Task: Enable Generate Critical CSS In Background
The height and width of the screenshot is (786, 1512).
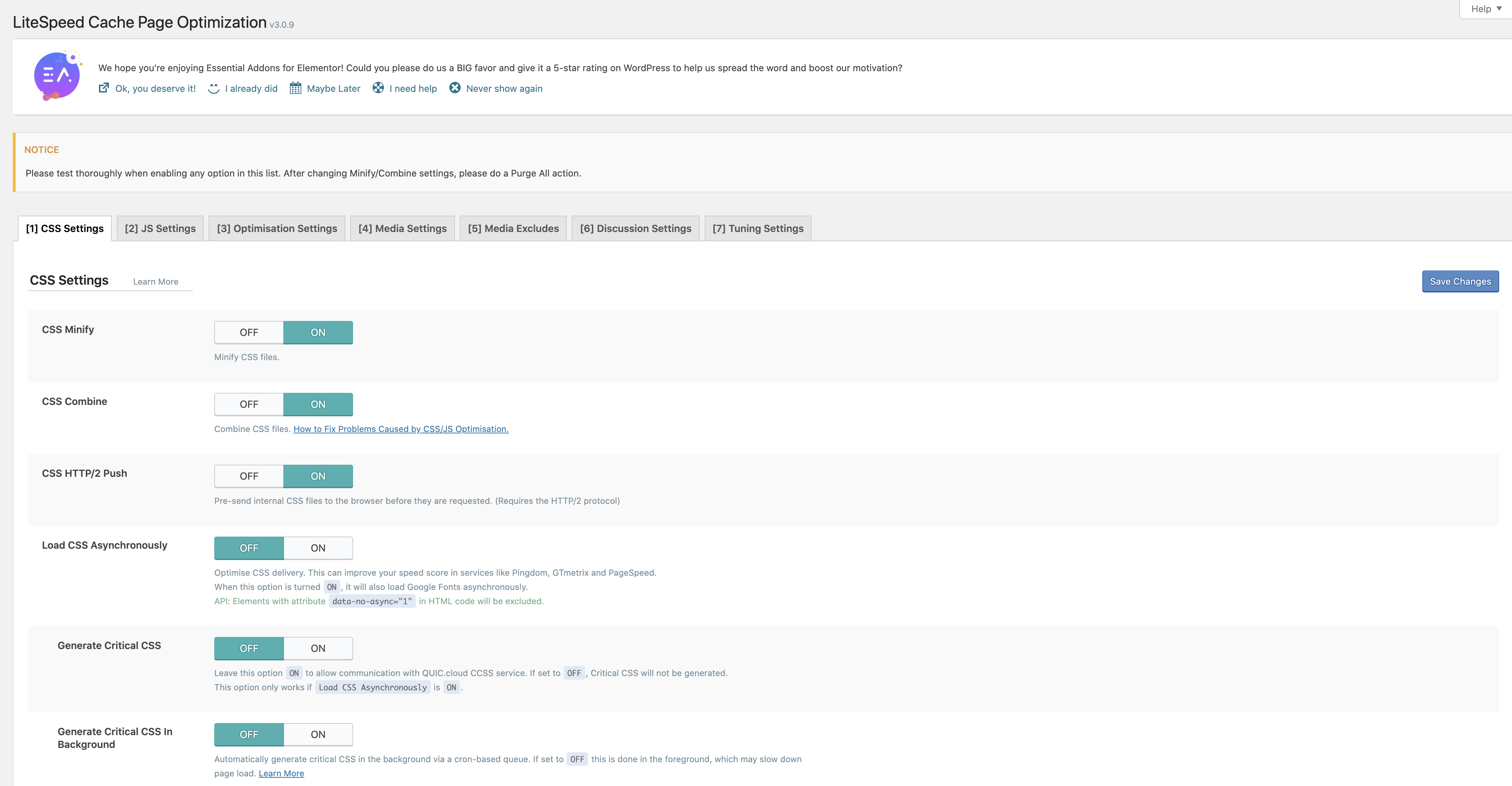Action: (x=317, y=734)
